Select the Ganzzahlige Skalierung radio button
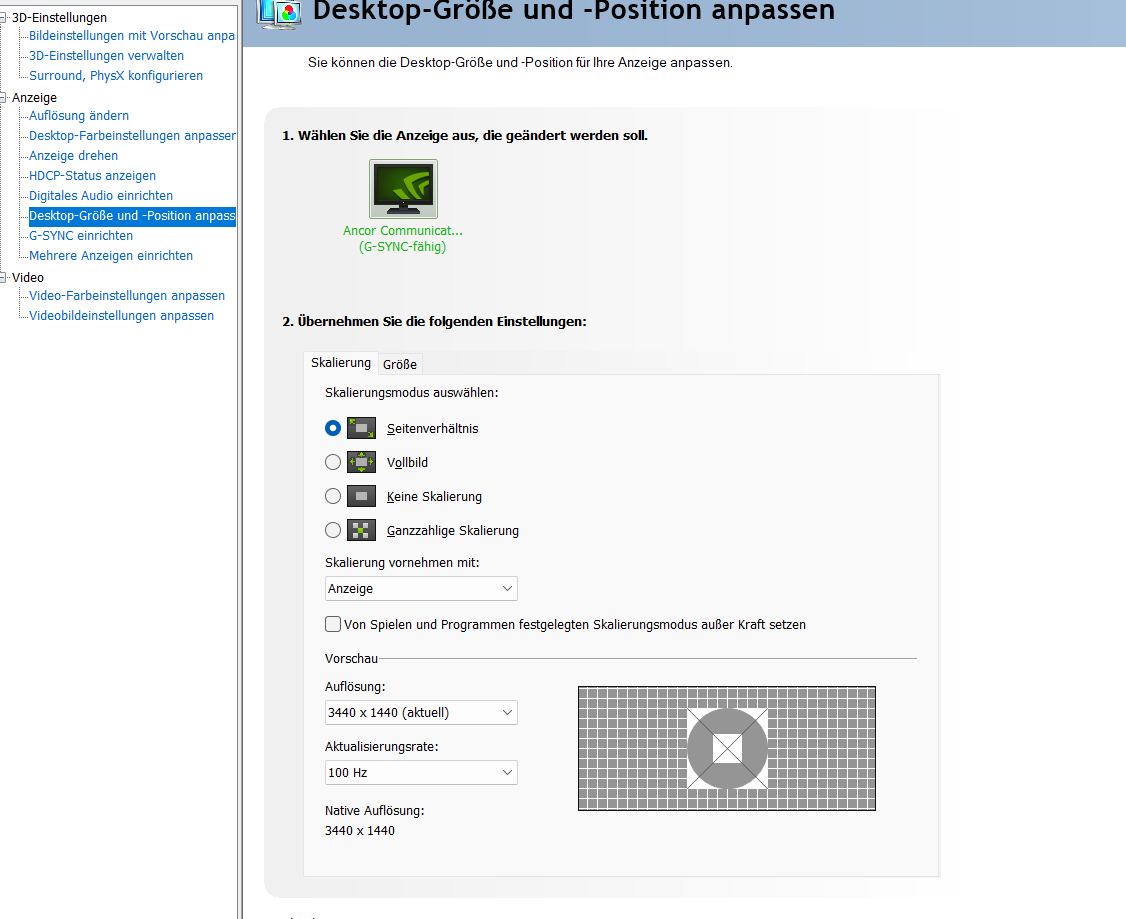 click(x=332, y=530)
